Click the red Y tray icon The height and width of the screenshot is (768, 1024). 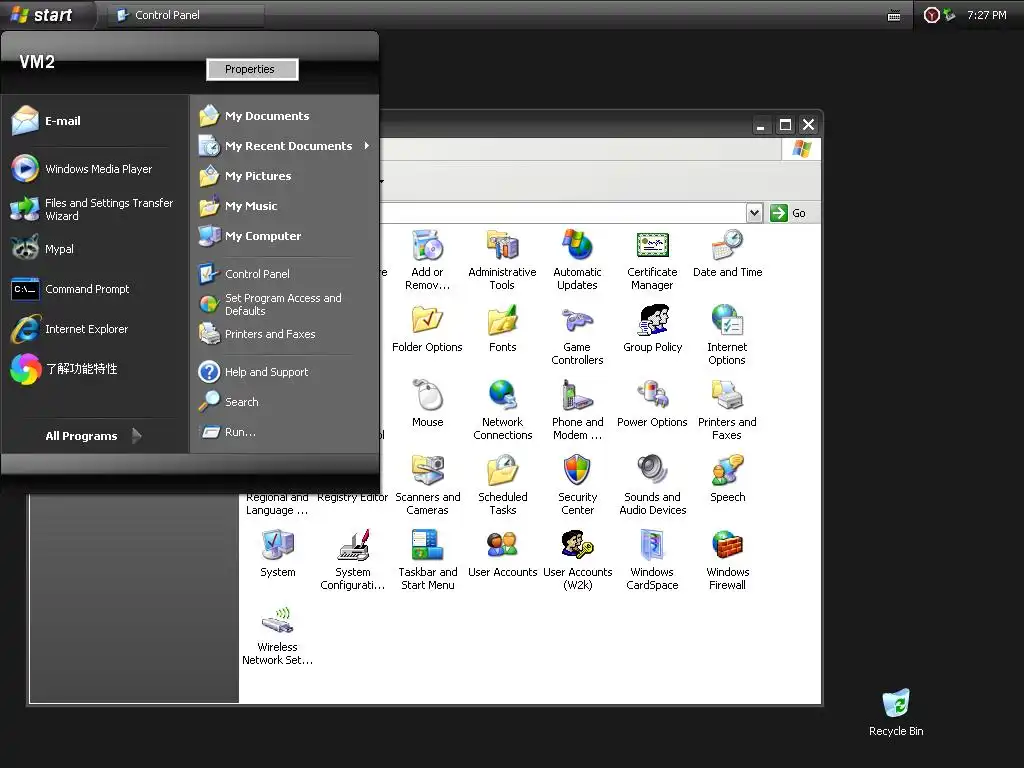(931, 15)
